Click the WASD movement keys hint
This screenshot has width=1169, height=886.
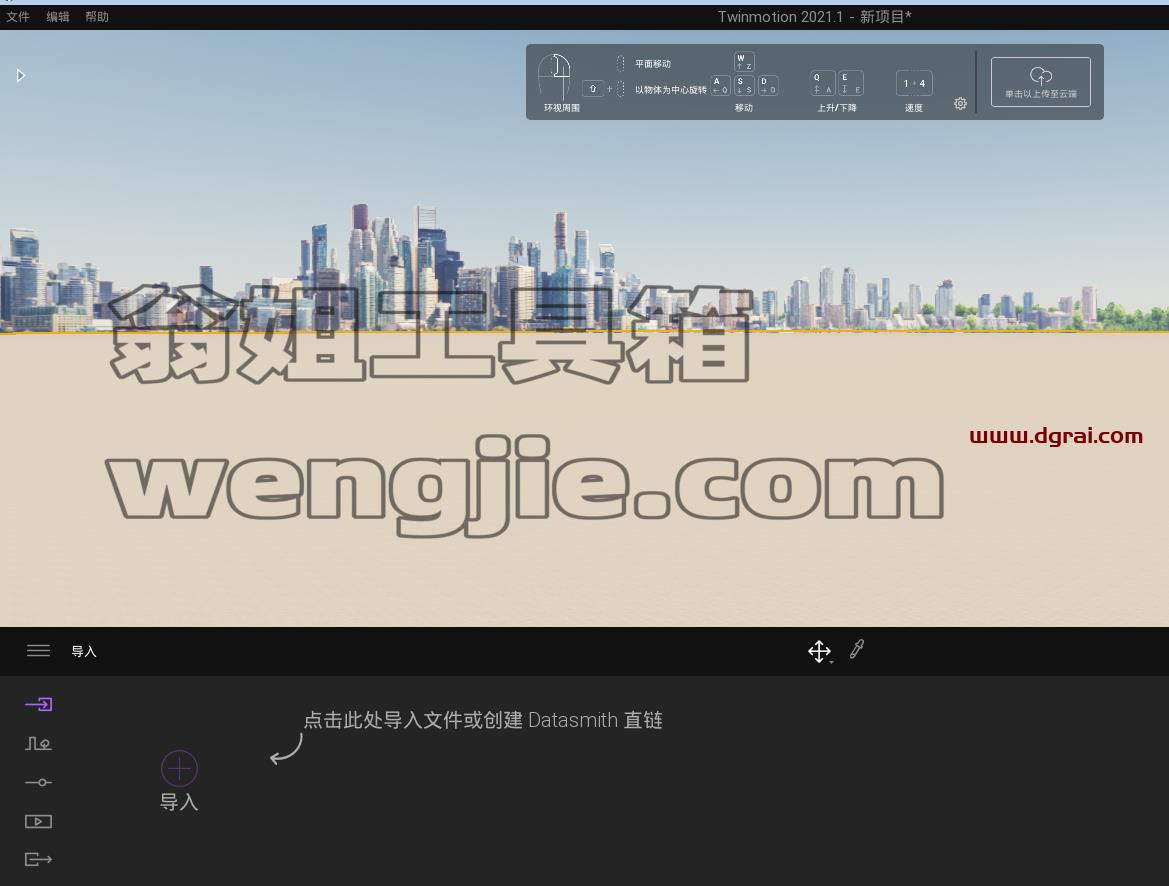pyautogui.click(x=744, y=75)
